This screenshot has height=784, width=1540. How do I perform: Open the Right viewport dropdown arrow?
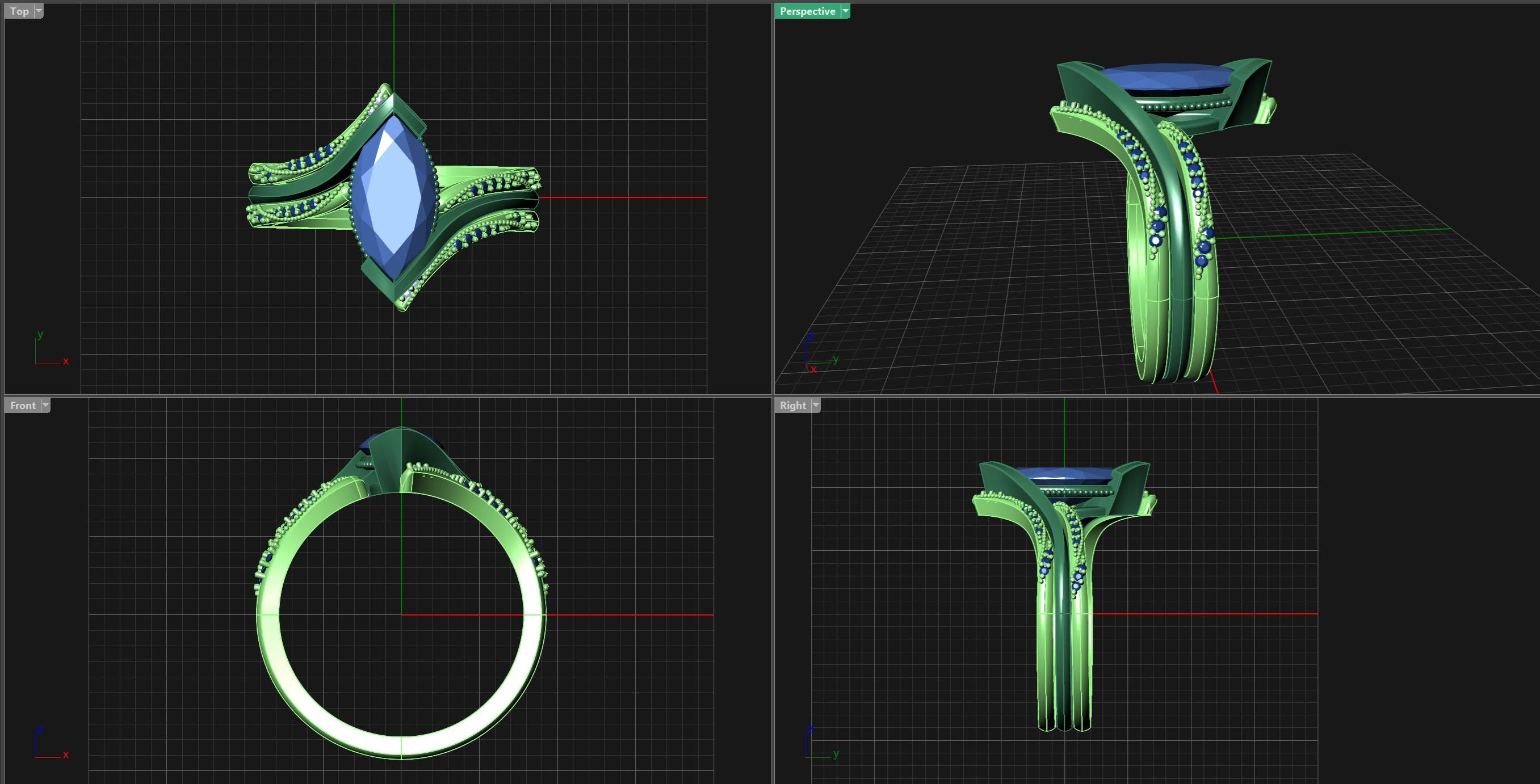(816, 405)
